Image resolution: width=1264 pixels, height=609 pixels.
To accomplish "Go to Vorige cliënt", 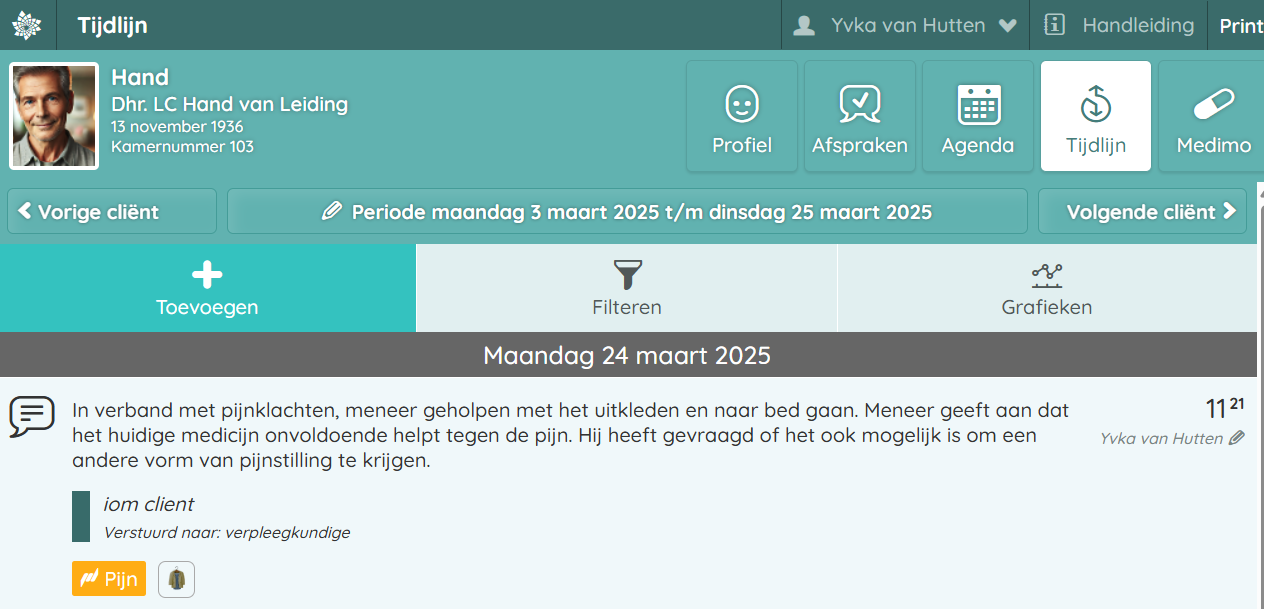I will pos(112,212).
